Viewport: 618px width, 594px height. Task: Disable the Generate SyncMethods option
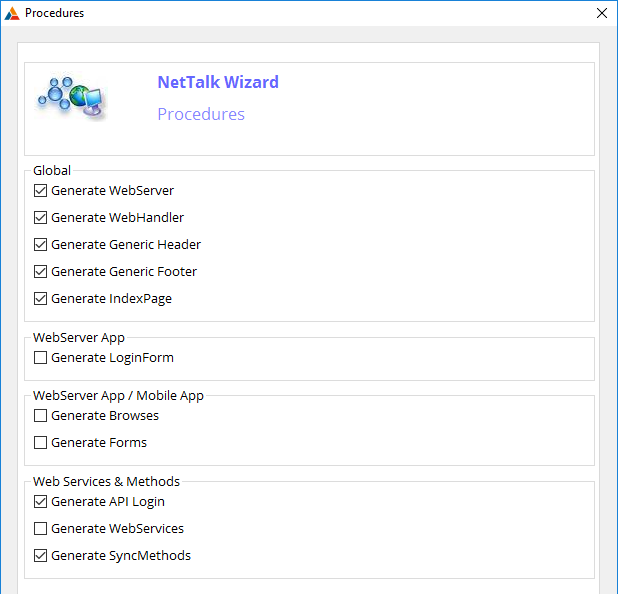40,555
